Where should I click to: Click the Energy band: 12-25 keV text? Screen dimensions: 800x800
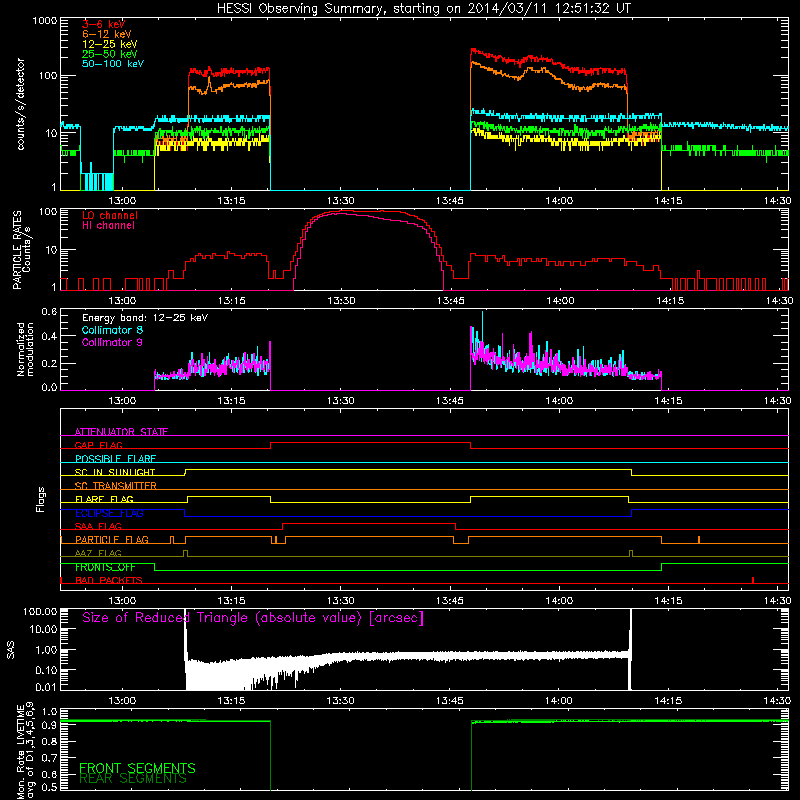pyautogui.click(x=145, y=318)
